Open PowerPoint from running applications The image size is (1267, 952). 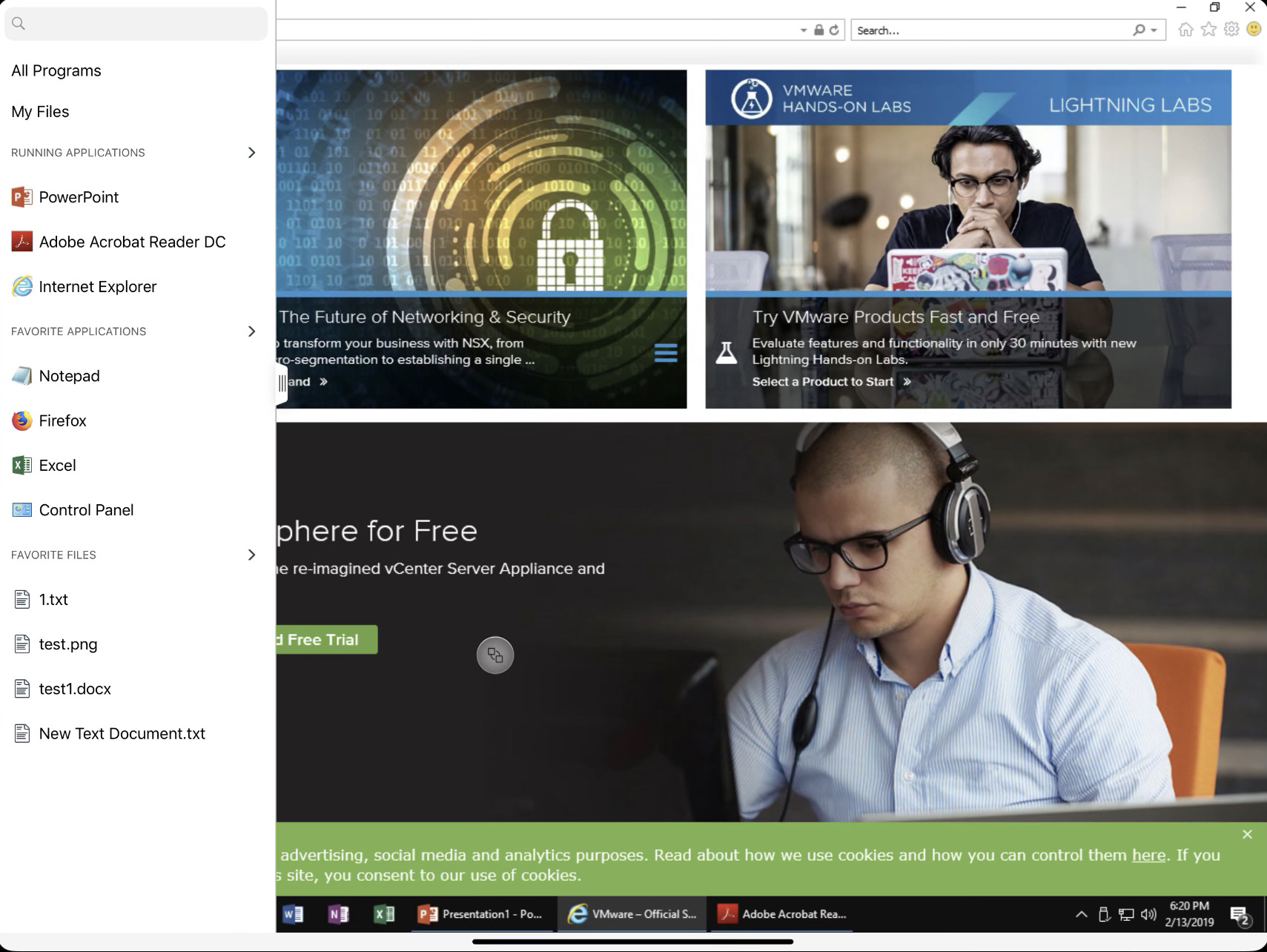[65, 197]
